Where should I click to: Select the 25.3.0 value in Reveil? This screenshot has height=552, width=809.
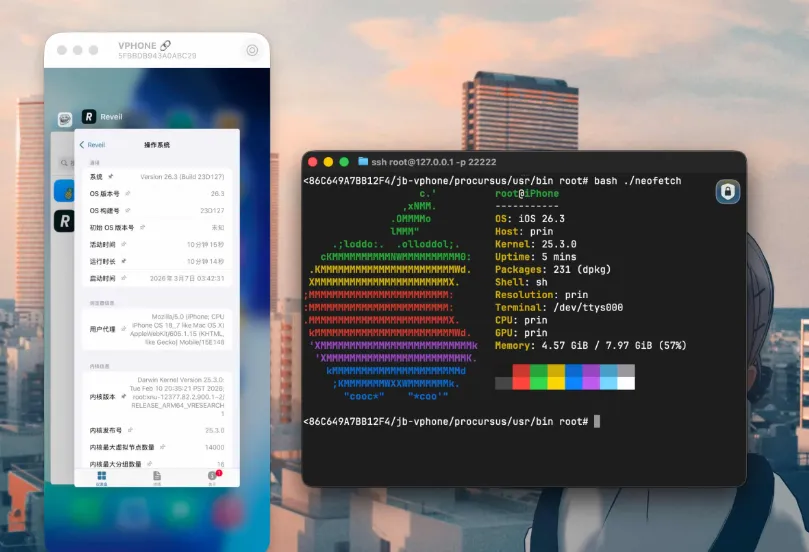(215, 430)
